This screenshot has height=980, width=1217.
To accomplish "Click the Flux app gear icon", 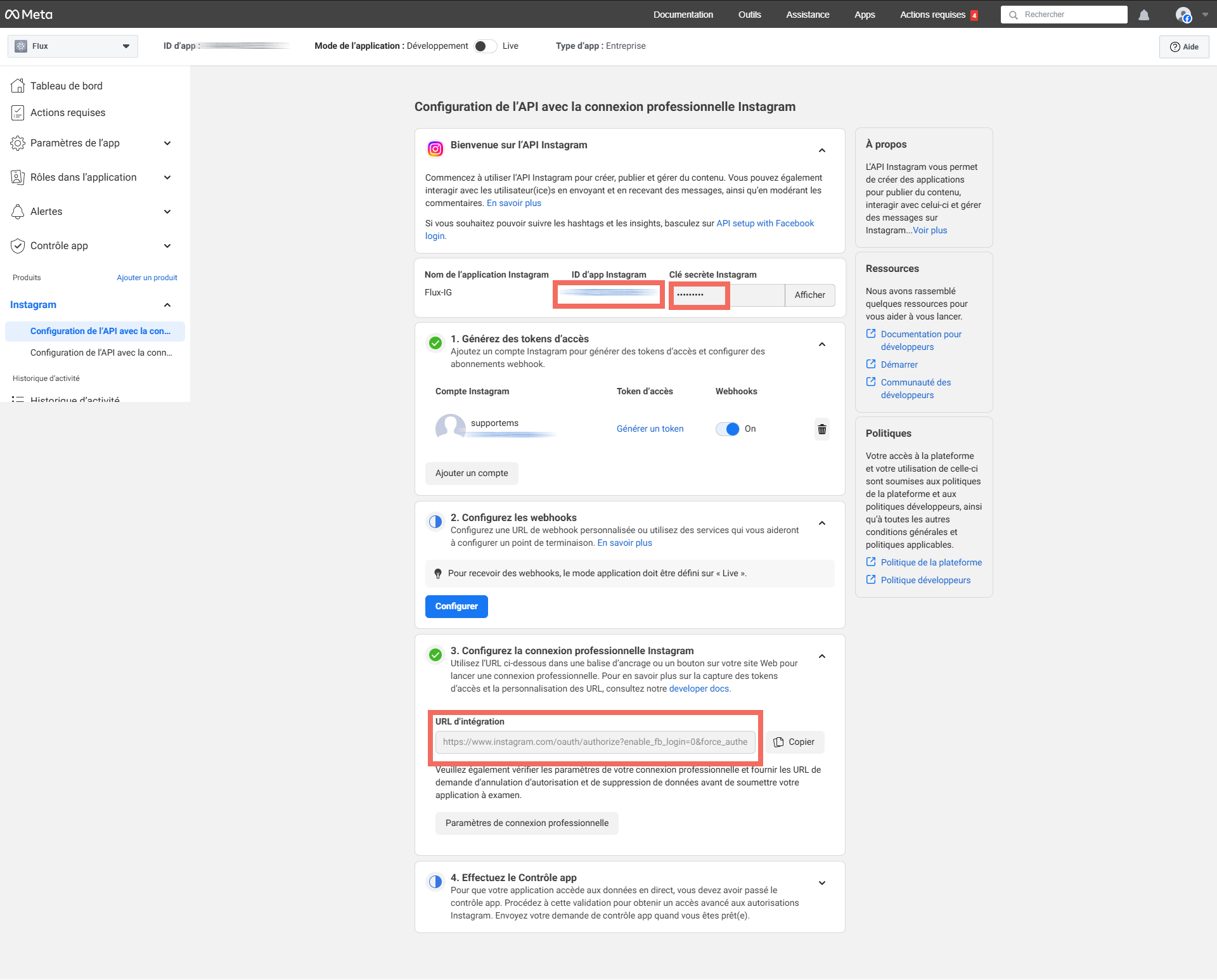I will pyautogui.click(x=21, y=46).
